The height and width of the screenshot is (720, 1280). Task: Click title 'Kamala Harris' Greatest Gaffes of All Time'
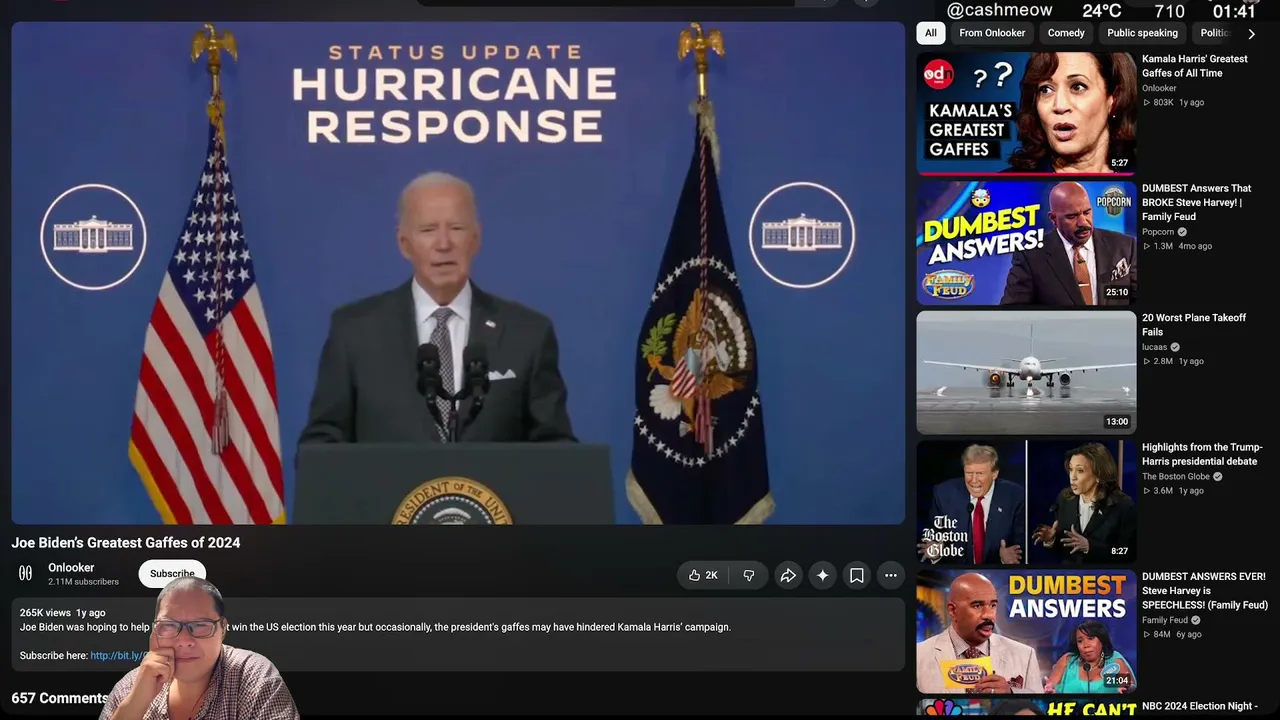tap(1195, 66)
